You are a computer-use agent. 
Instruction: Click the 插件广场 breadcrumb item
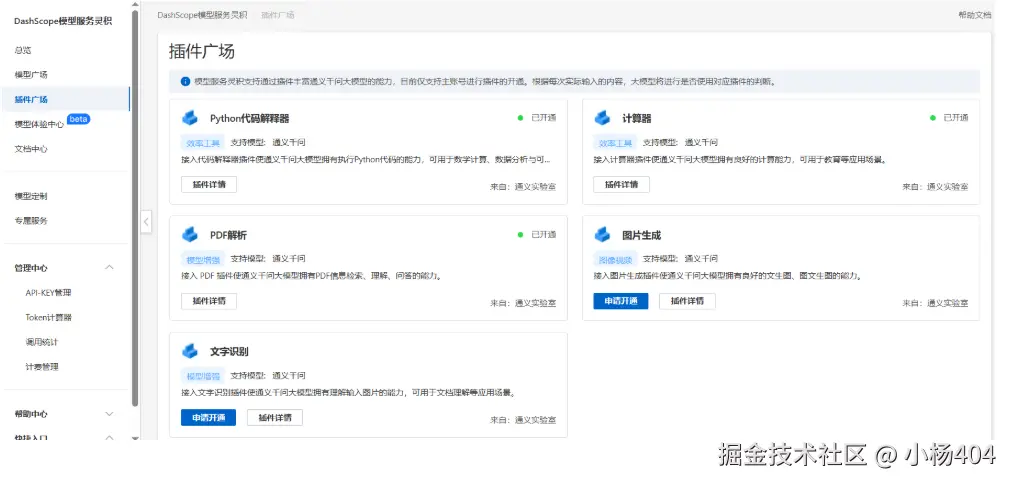click(x=278, y=15)
